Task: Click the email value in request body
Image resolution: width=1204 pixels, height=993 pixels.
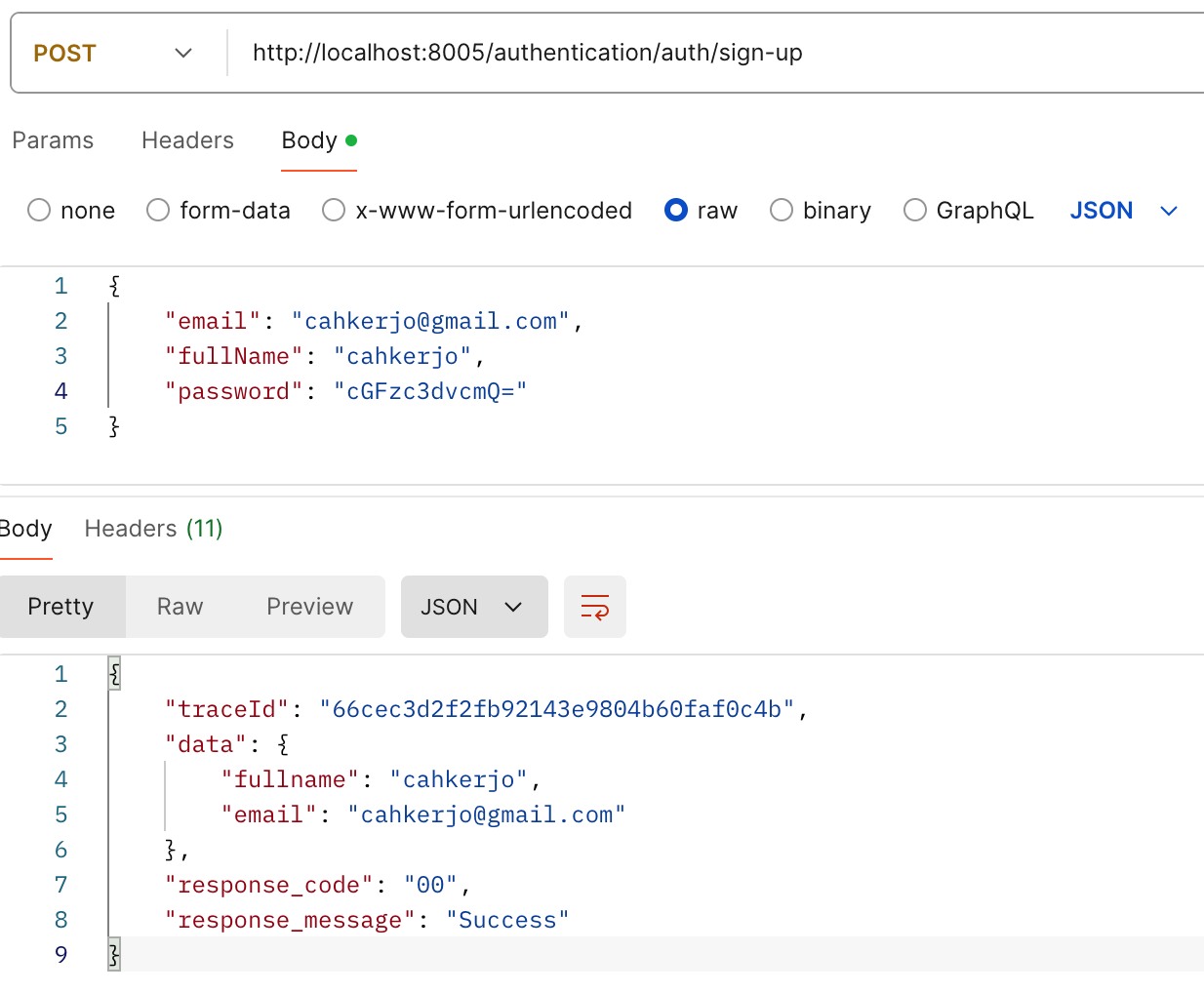Action: pyautogui.click(x=430, y=322)
